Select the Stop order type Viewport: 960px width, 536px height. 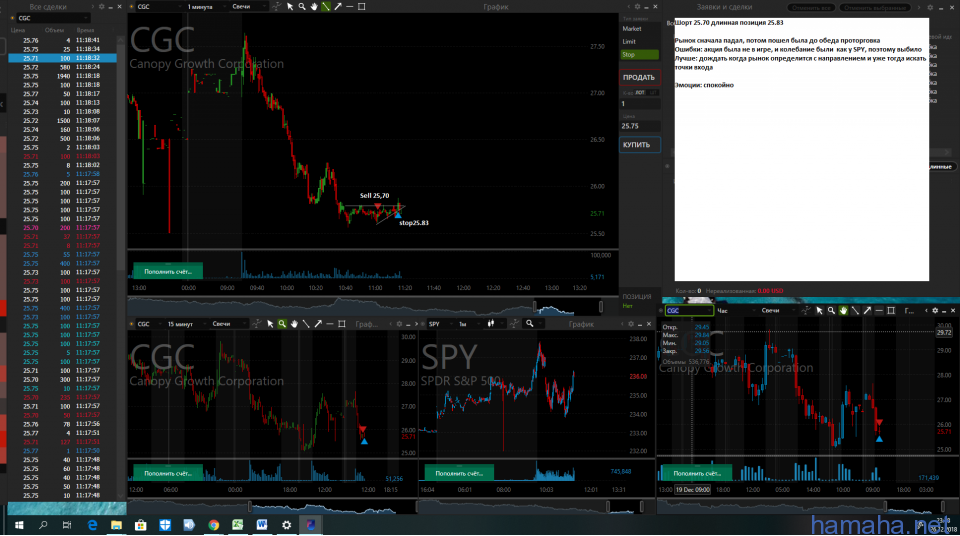point(640,55)
